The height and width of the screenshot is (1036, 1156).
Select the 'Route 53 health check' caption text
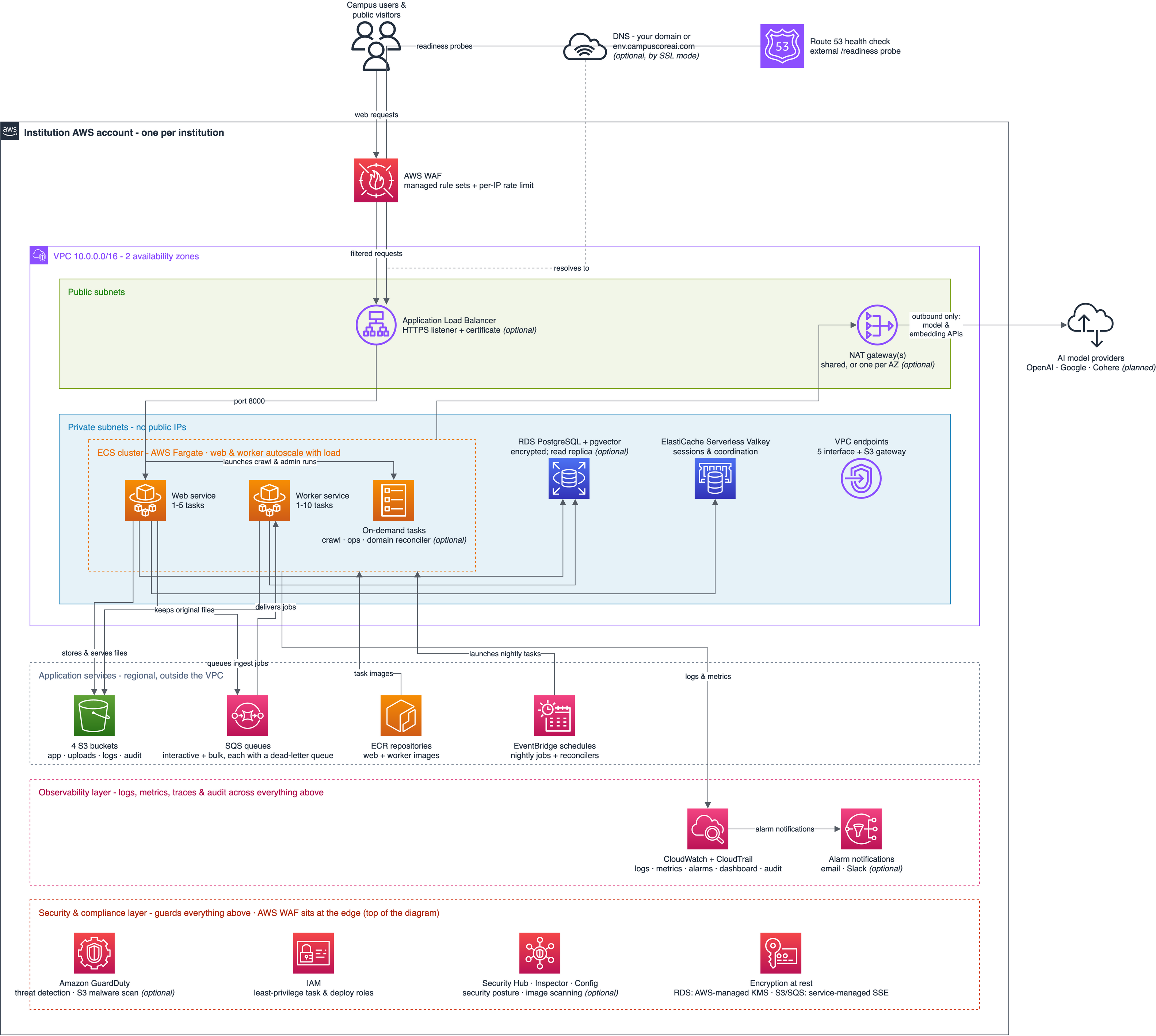(x=850, y=42)
